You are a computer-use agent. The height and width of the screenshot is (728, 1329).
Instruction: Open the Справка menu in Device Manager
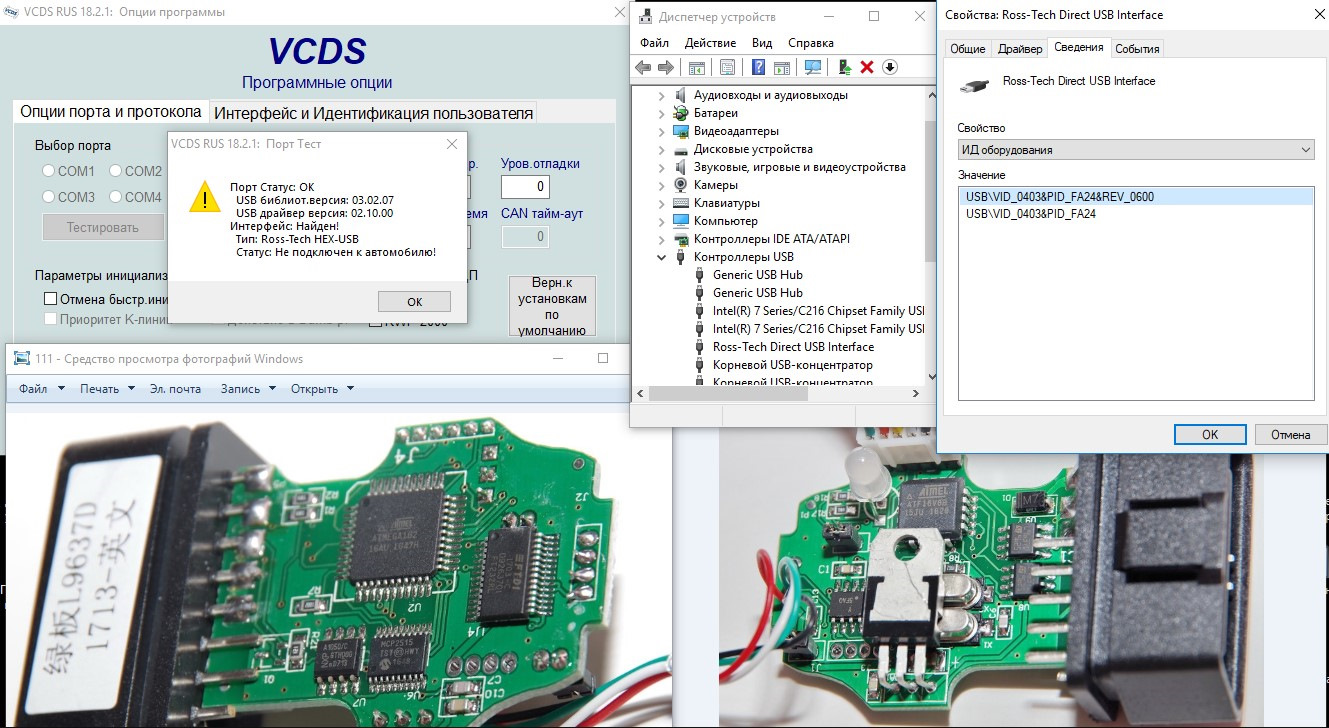click(811, 43)
